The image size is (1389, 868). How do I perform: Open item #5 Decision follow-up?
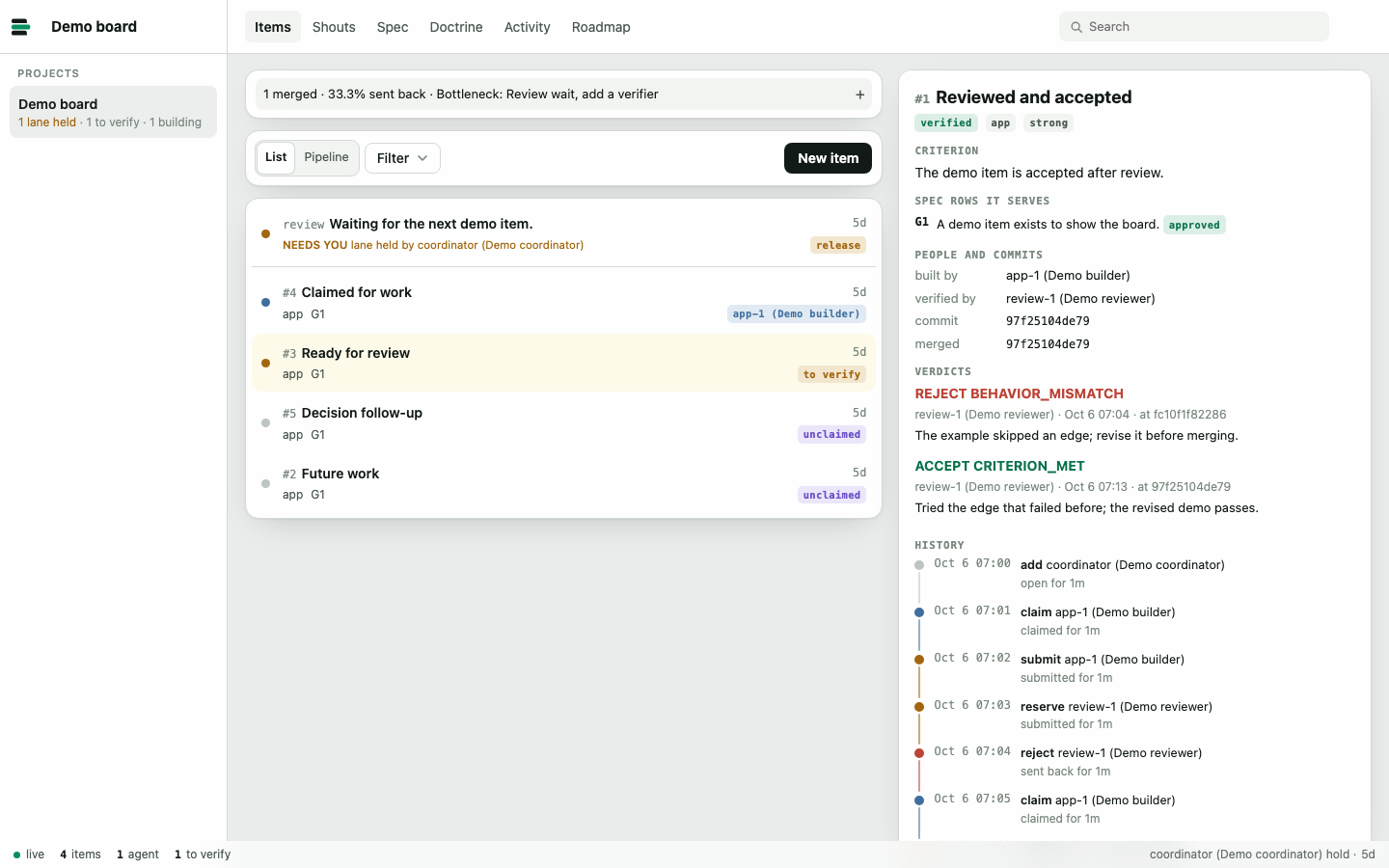click(x=563, y=423)
